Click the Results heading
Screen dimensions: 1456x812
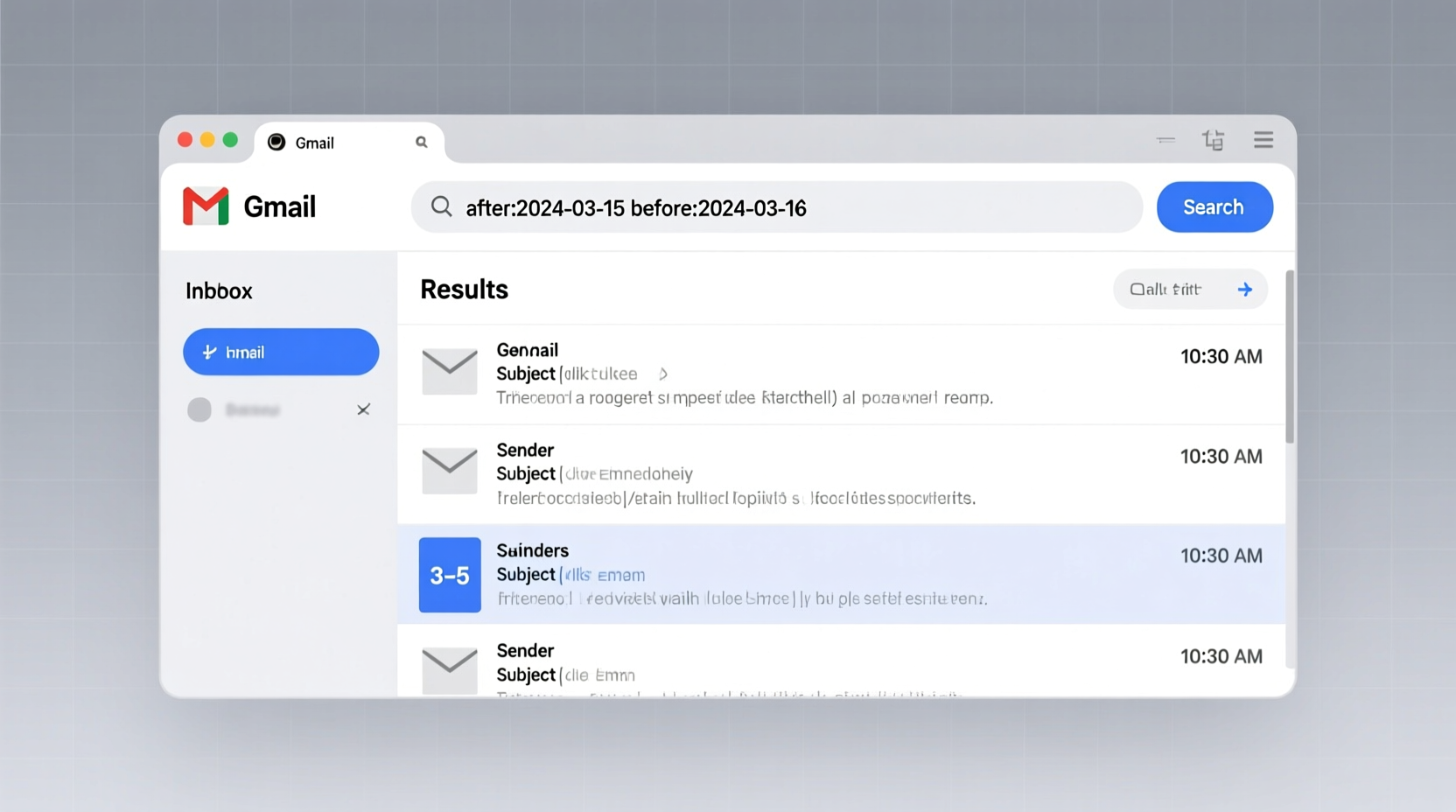pyautogui.click(x=464, y=290)
